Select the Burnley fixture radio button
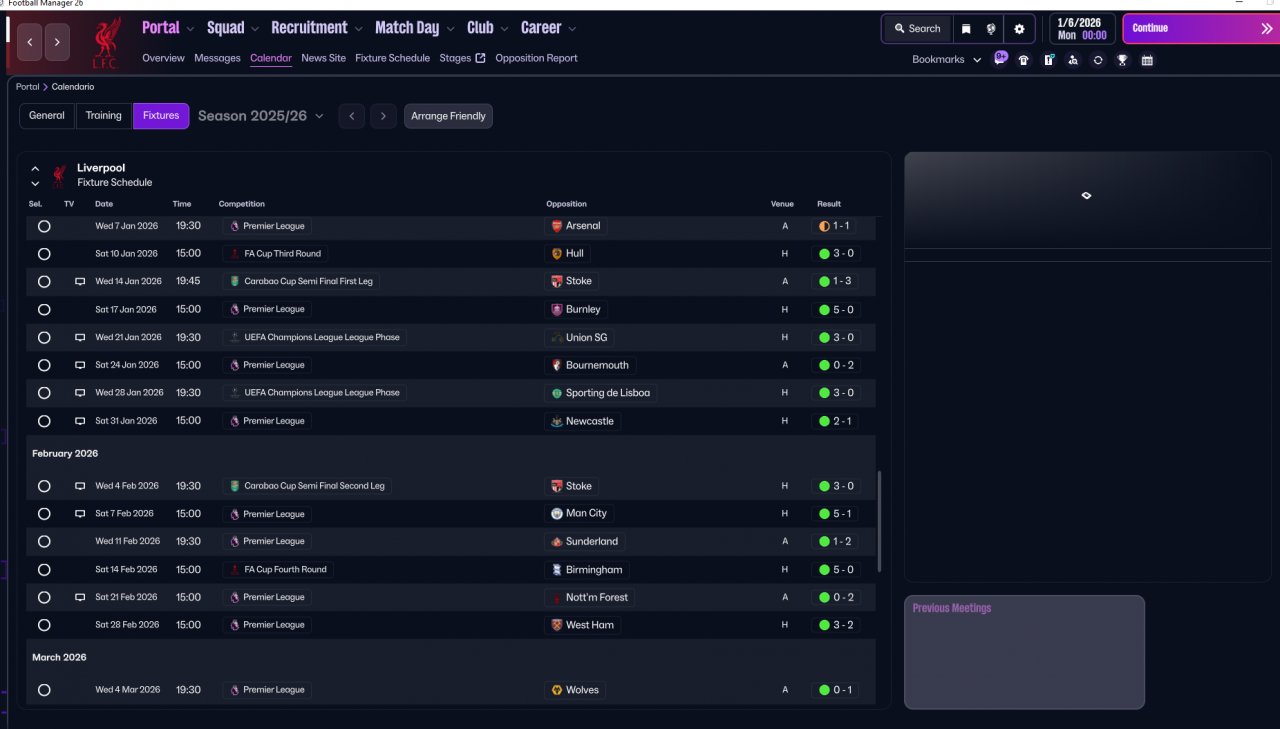Viewport: 1280px width, 729px height. (44, 310)
